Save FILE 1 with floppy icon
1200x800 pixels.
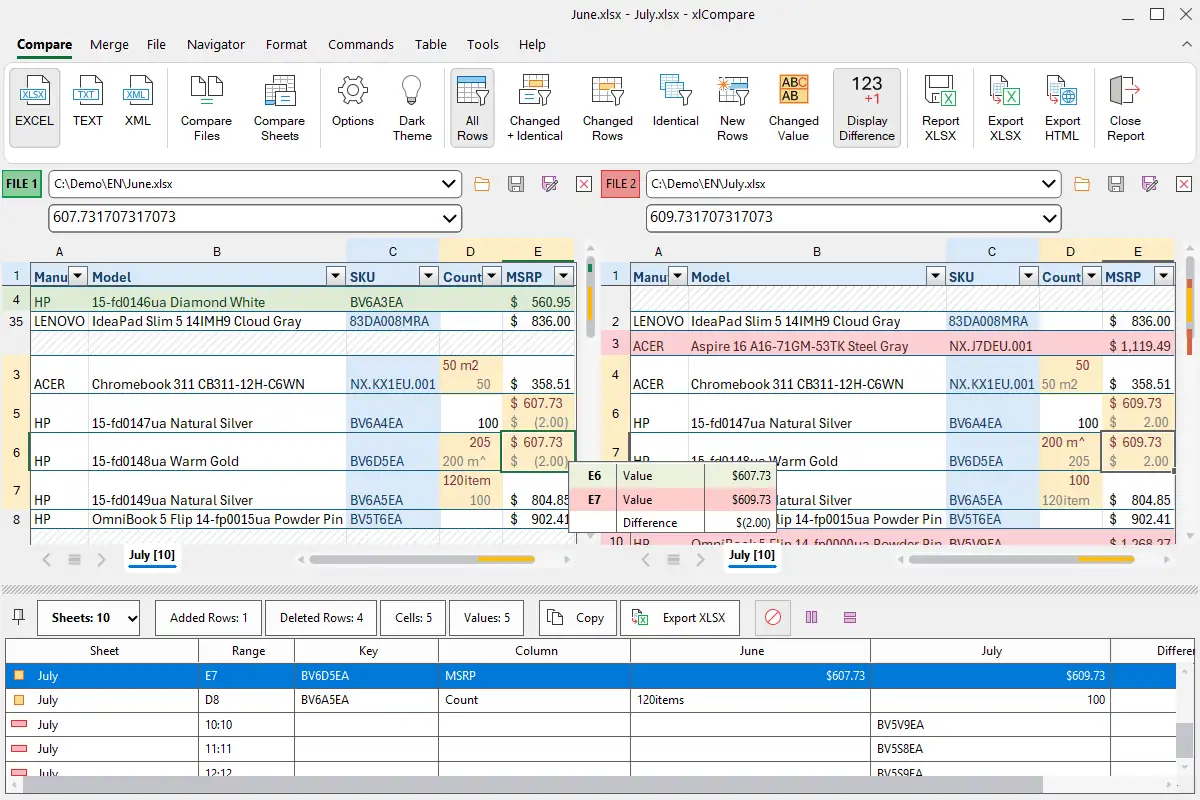(x=516, y=184)
